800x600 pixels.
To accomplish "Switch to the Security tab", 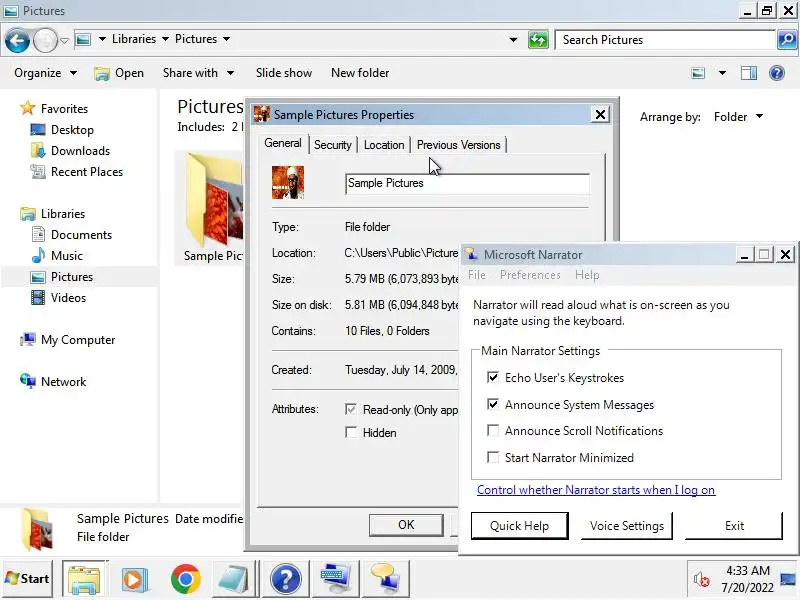I will coord(333,145).
